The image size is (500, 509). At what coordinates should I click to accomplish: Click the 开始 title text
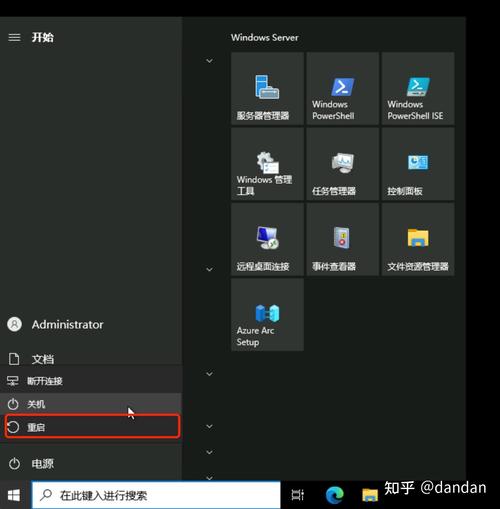43,37
